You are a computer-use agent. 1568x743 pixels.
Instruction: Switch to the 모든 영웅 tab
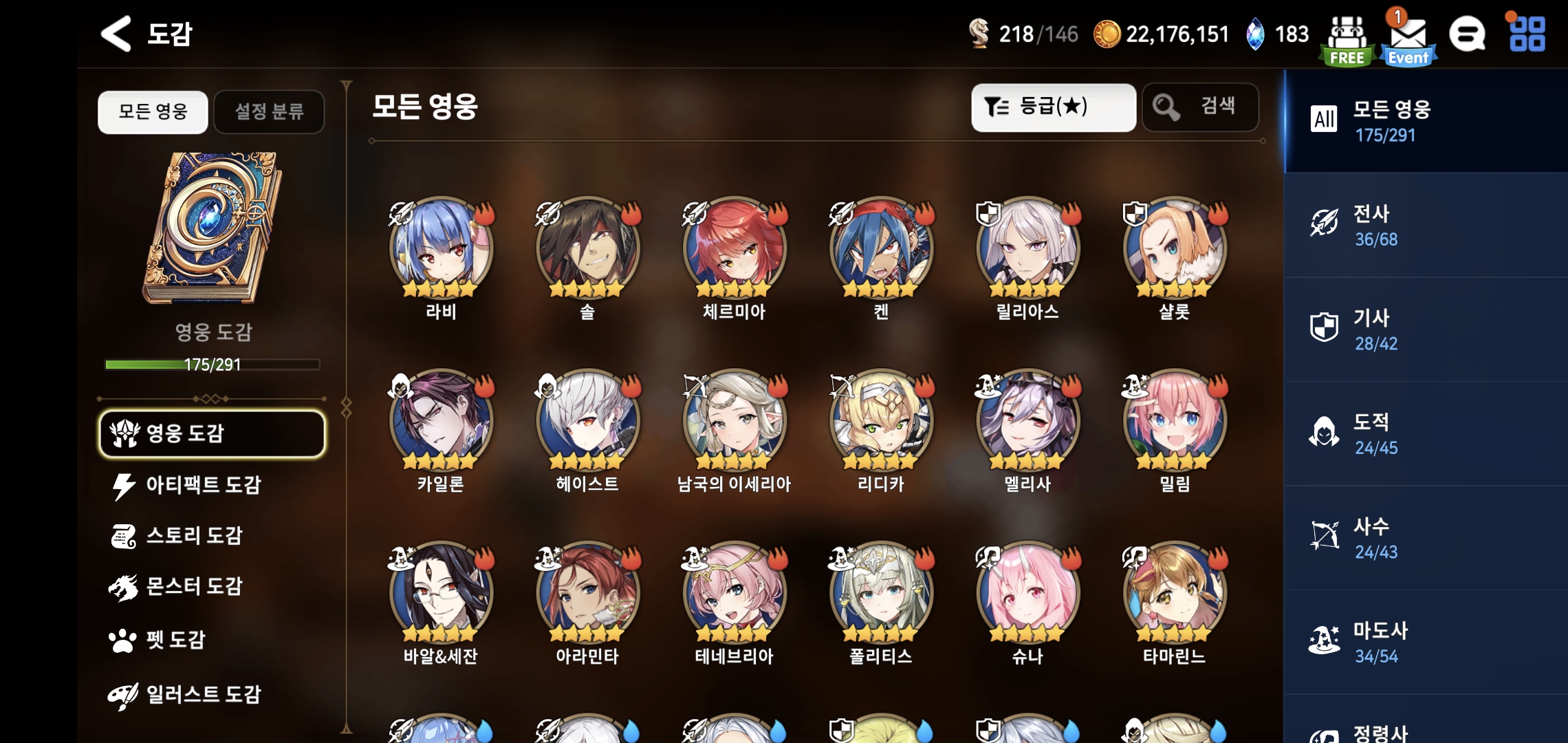153,111
